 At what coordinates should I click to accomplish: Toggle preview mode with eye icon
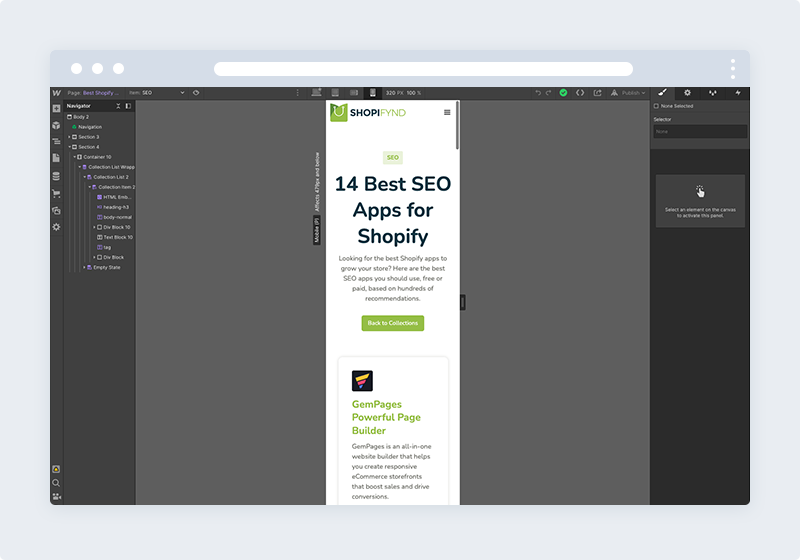click(x=196, y=93)
